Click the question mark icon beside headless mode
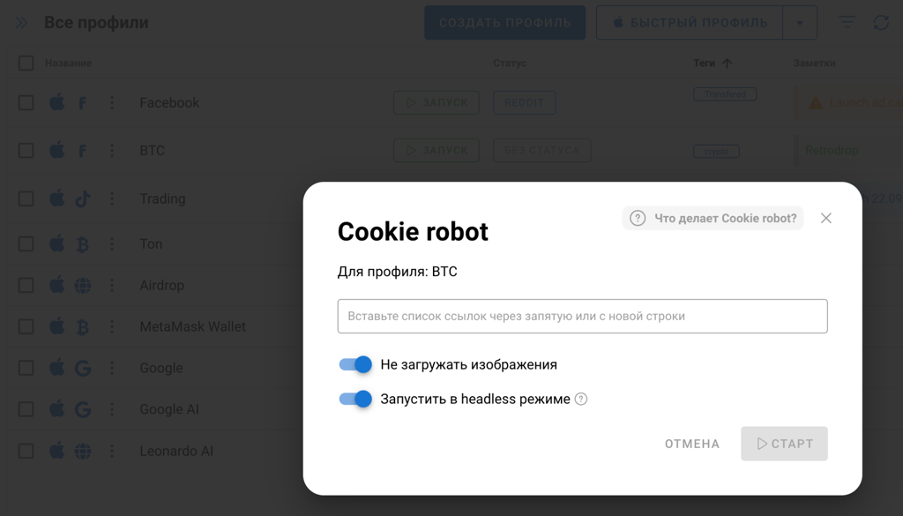 (581, 399)
